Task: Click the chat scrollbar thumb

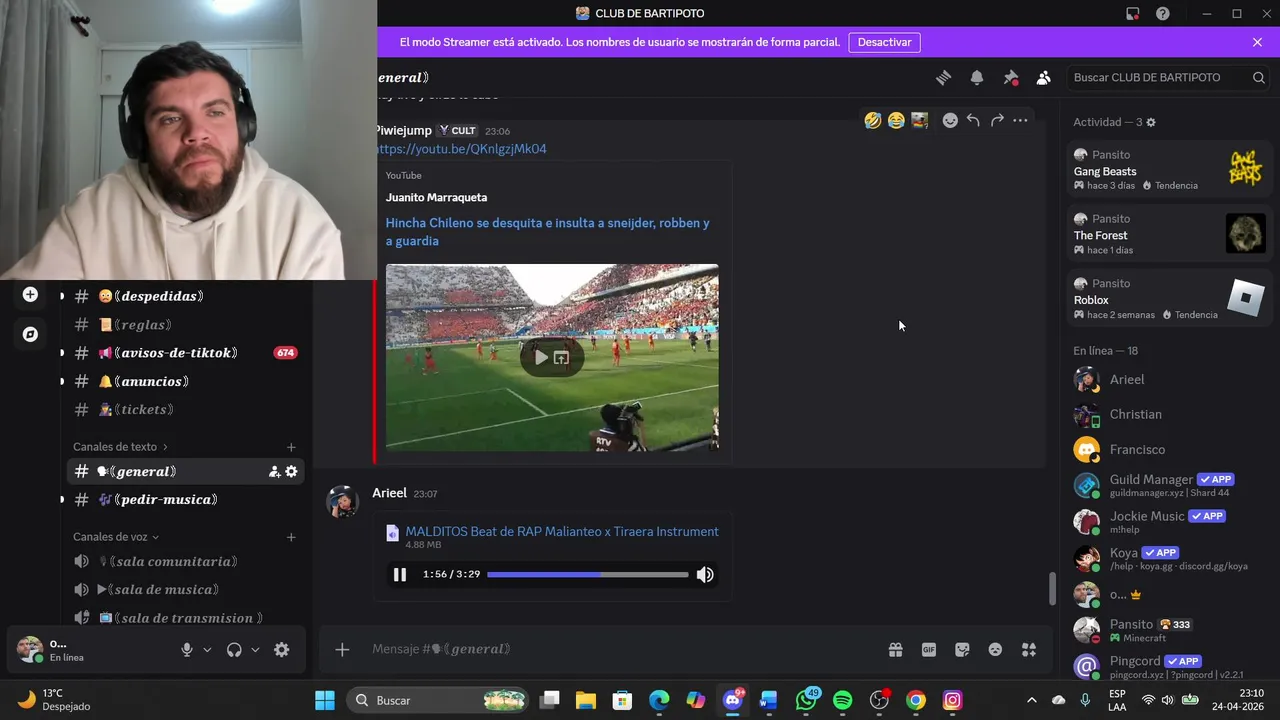Action: (x=1052, y=589)
